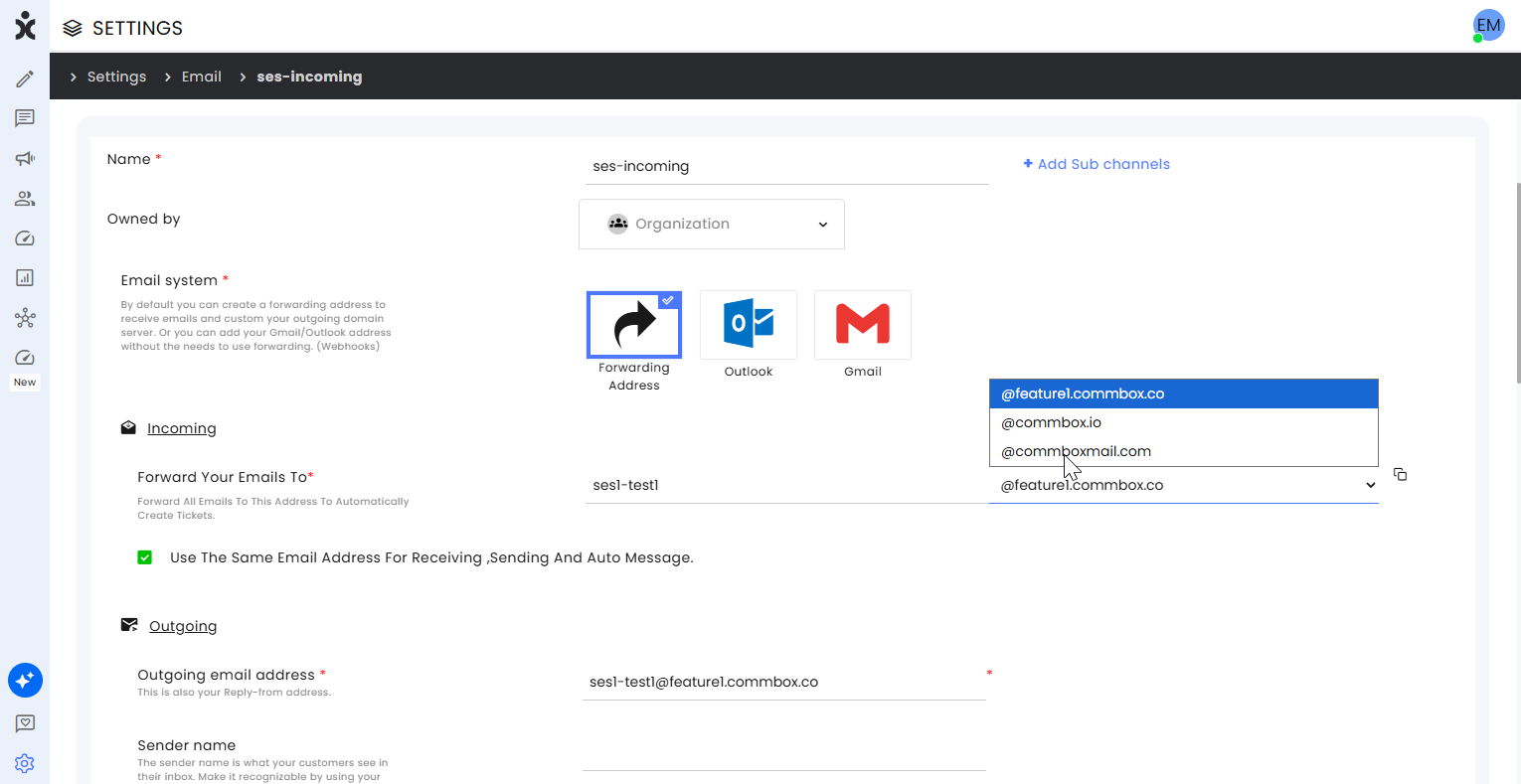Image resolution: width=1521 pixels, height=784 pixels.
Task: Open the speedometer dashboard icon below contacts
Action: pos(25,237)
